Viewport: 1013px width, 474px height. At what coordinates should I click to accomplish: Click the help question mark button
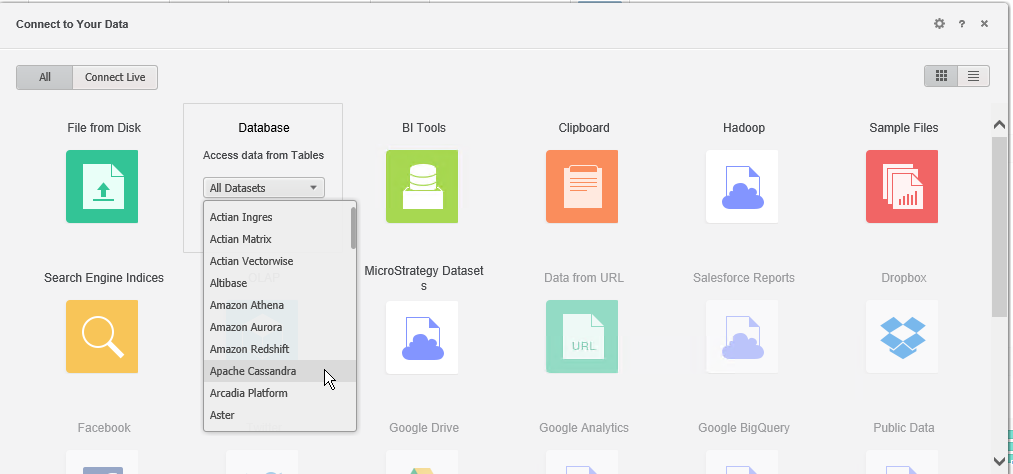[962, 24]
